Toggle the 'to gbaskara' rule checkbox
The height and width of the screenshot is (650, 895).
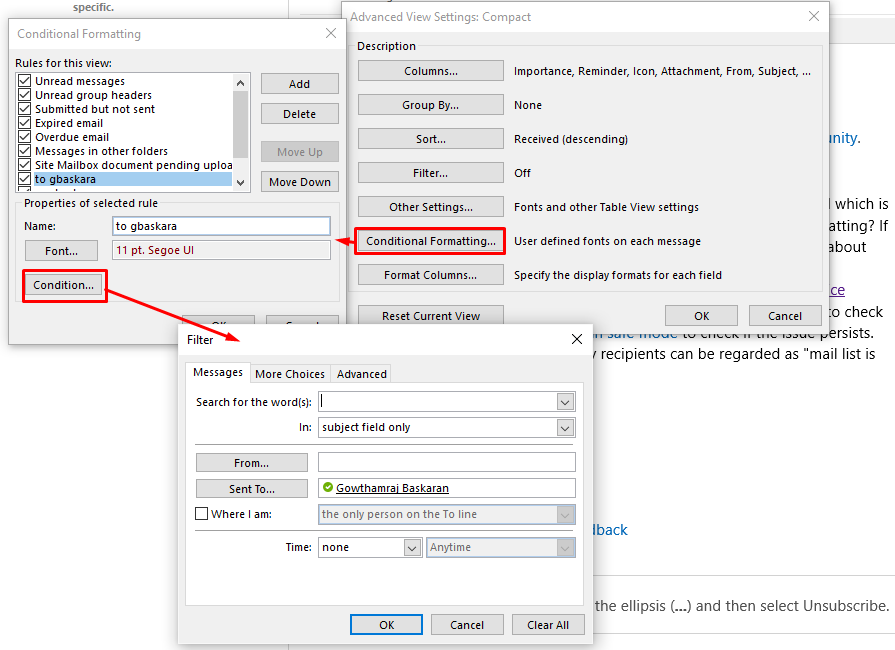[x=25, y=179]
